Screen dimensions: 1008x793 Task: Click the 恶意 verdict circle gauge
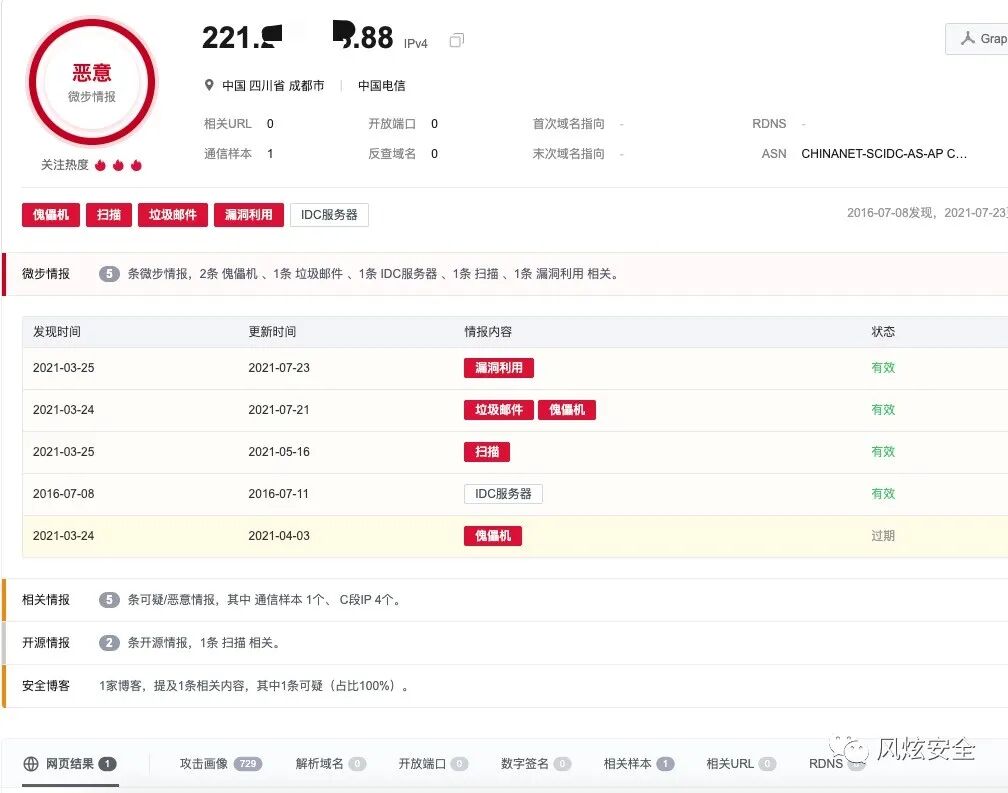tap(92, 82)
